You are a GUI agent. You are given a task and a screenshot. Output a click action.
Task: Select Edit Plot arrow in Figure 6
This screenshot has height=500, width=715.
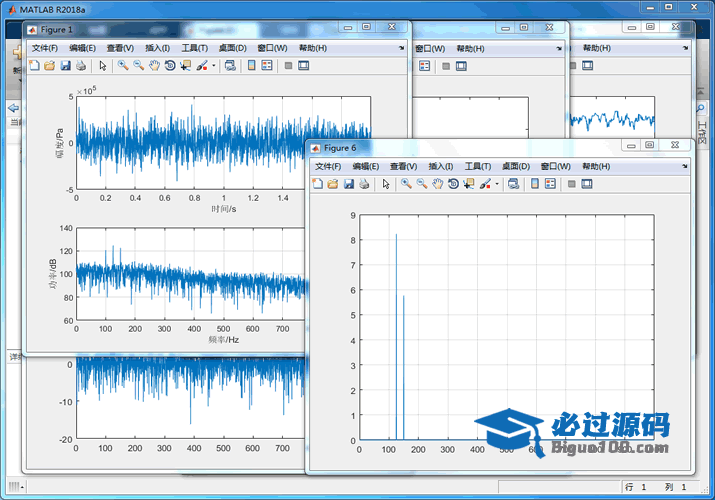point(386,184)
